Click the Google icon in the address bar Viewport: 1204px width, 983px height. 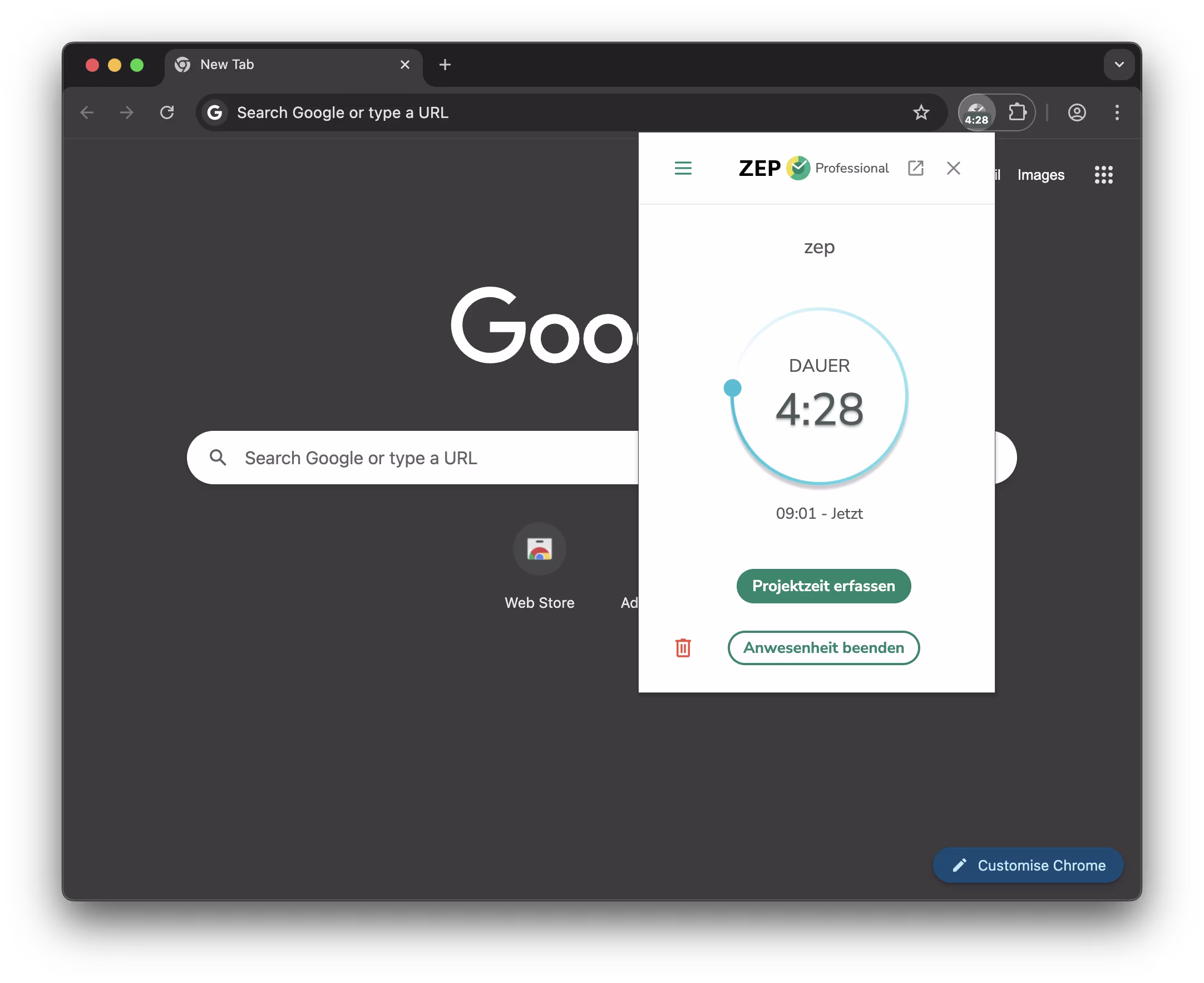click(x=215, y=112)
